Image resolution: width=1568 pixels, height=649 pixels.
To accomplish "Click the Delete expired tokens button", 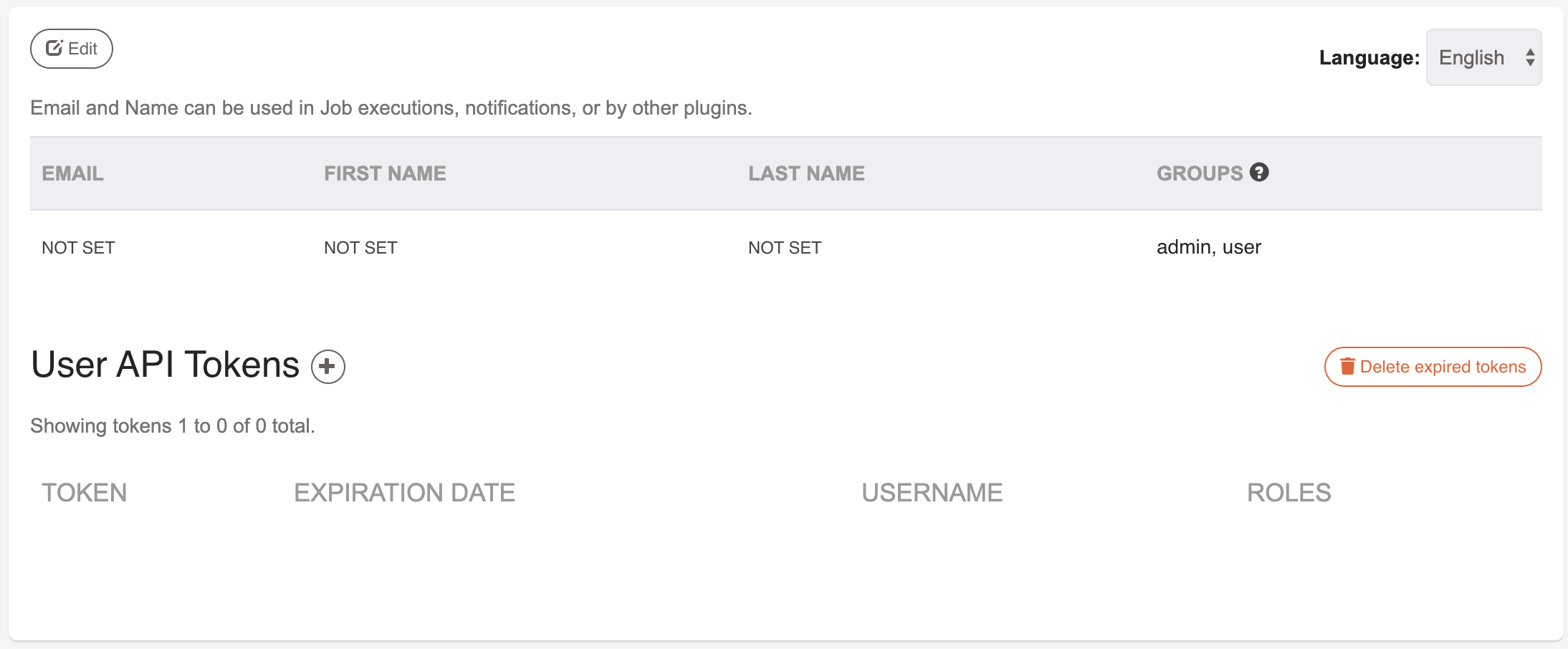I will tap(1432, 366).
